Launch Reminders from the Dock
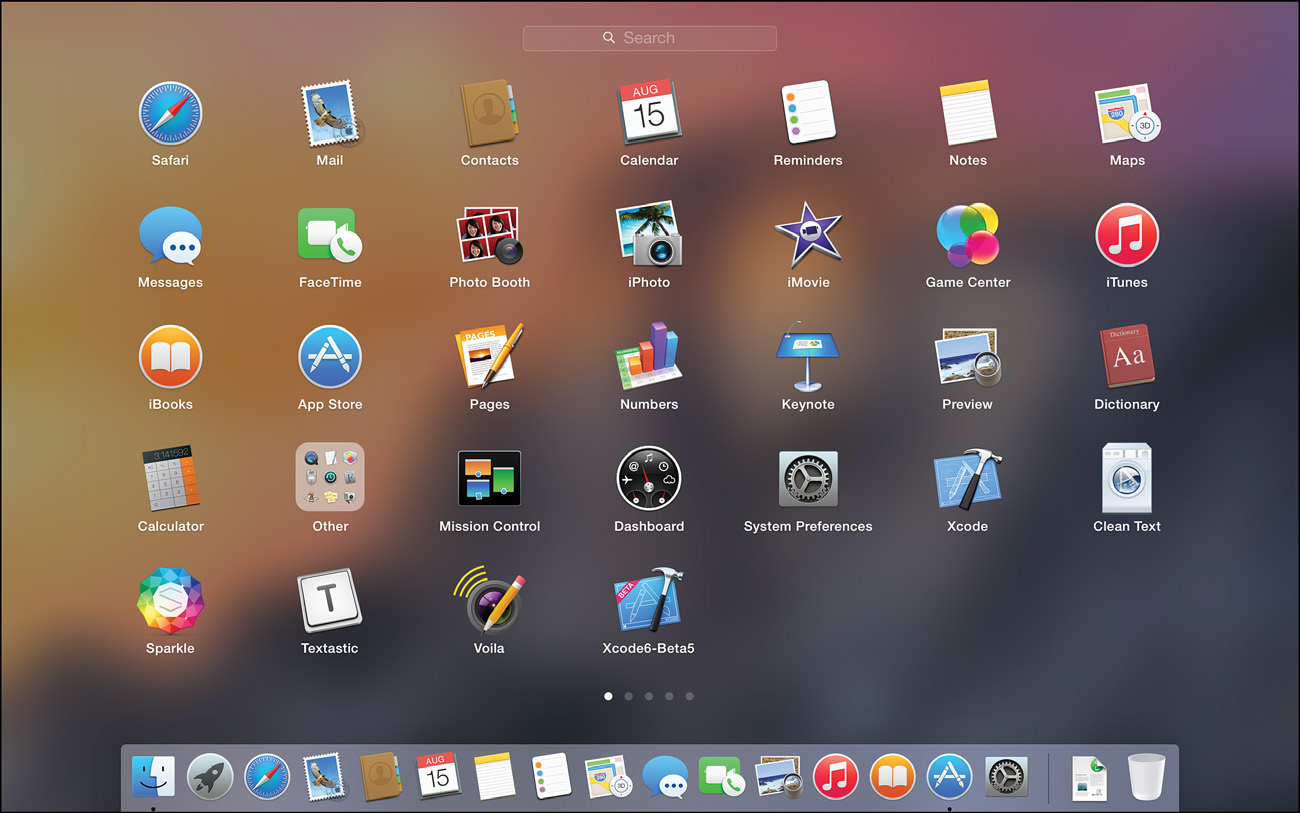Screen dimensions: 1300x813 coord(551,776)
